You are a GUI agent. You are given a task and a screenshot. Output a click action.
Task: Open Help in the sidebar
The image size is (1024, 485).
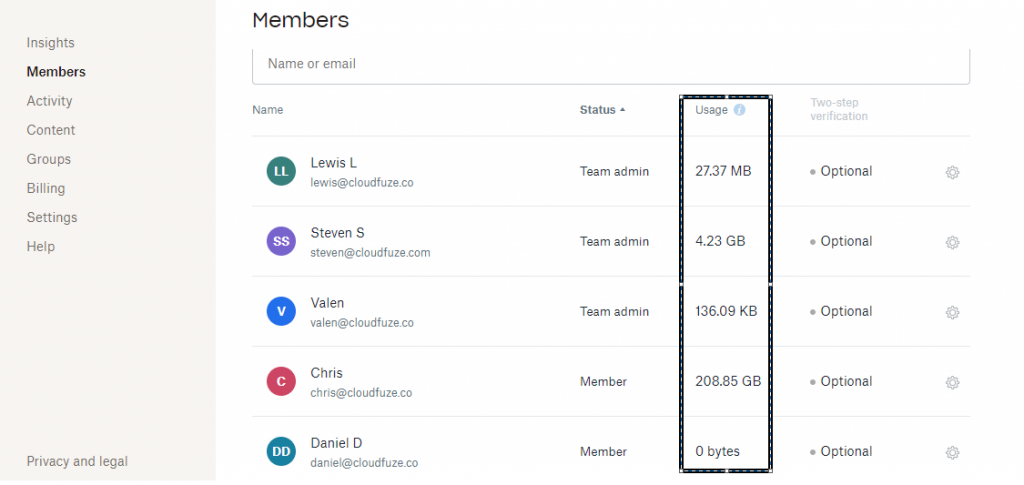(x=40, y=246)
